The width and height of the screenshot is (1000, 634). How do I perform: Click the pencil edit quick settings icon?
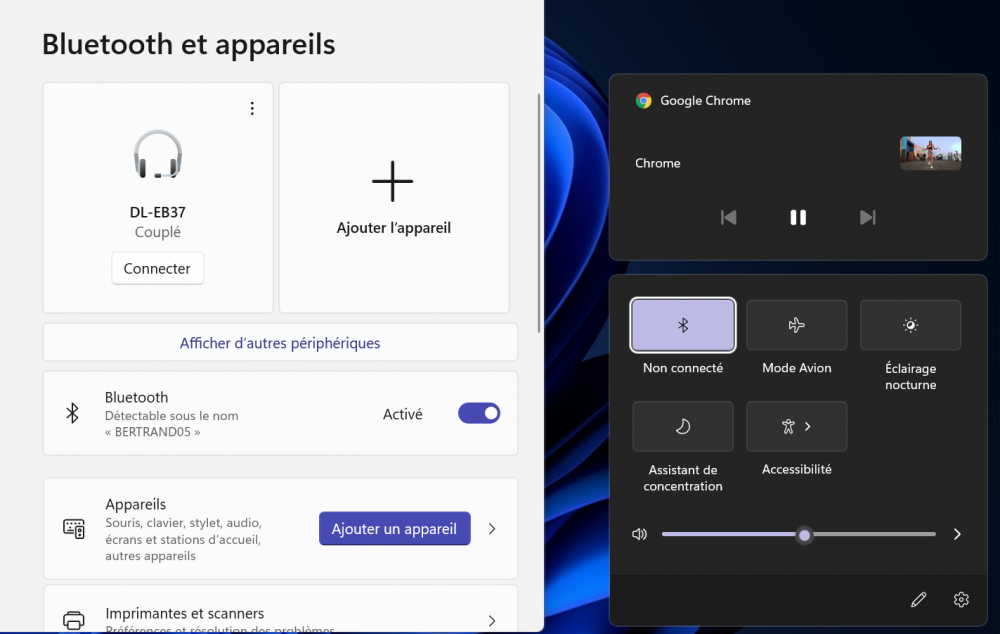(918, 599)
